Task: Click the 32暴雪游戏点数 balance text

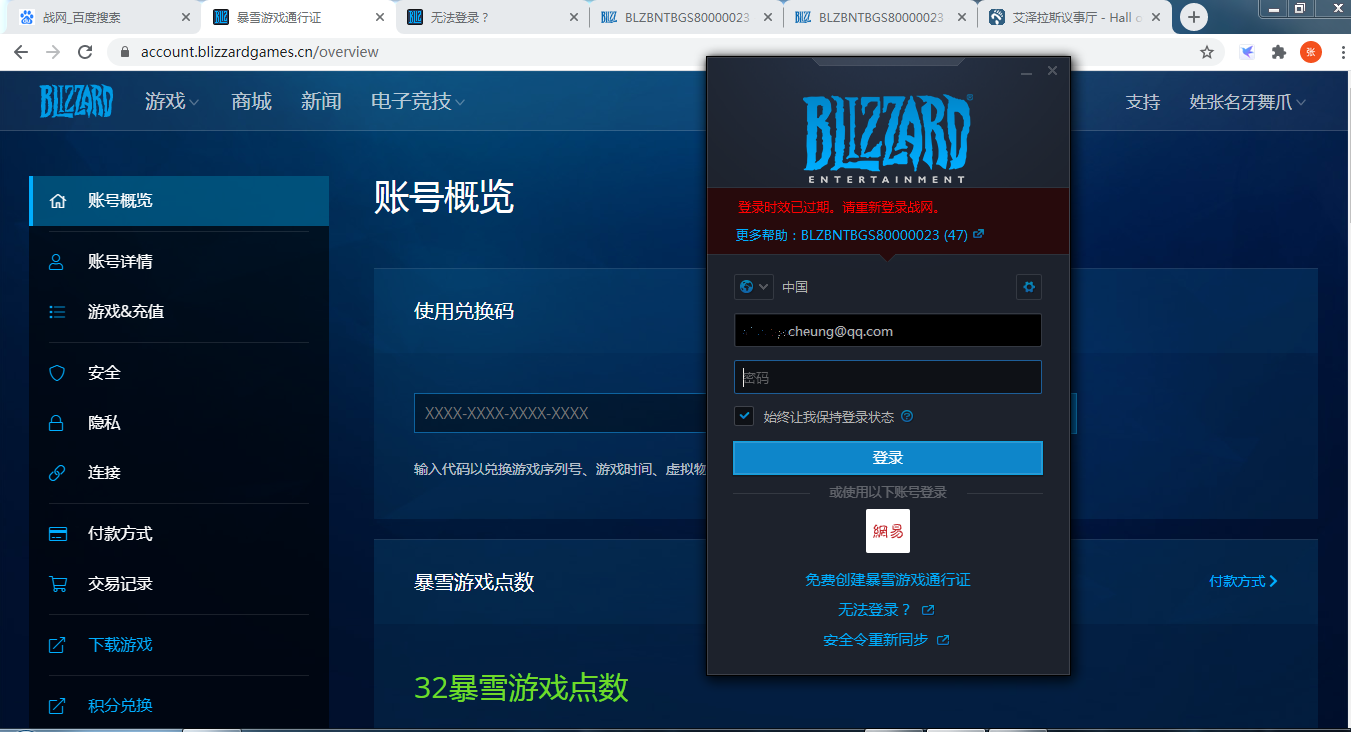Action: [521, 687]
